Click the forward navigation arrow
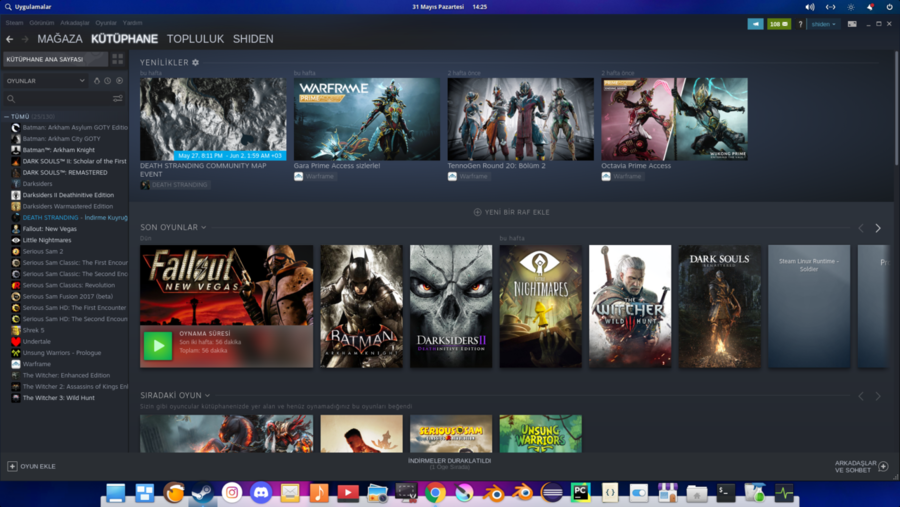900x507 pixels. (x=25, y=39)
